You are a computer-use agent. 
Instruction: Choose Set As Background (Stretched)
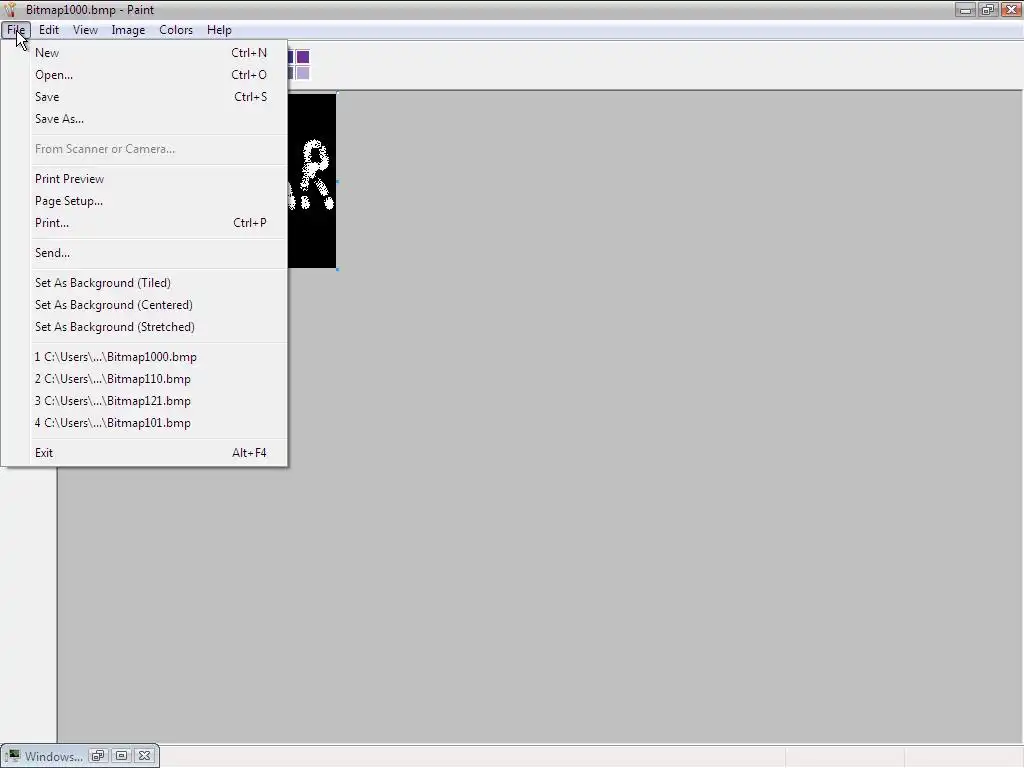[145, 327]
